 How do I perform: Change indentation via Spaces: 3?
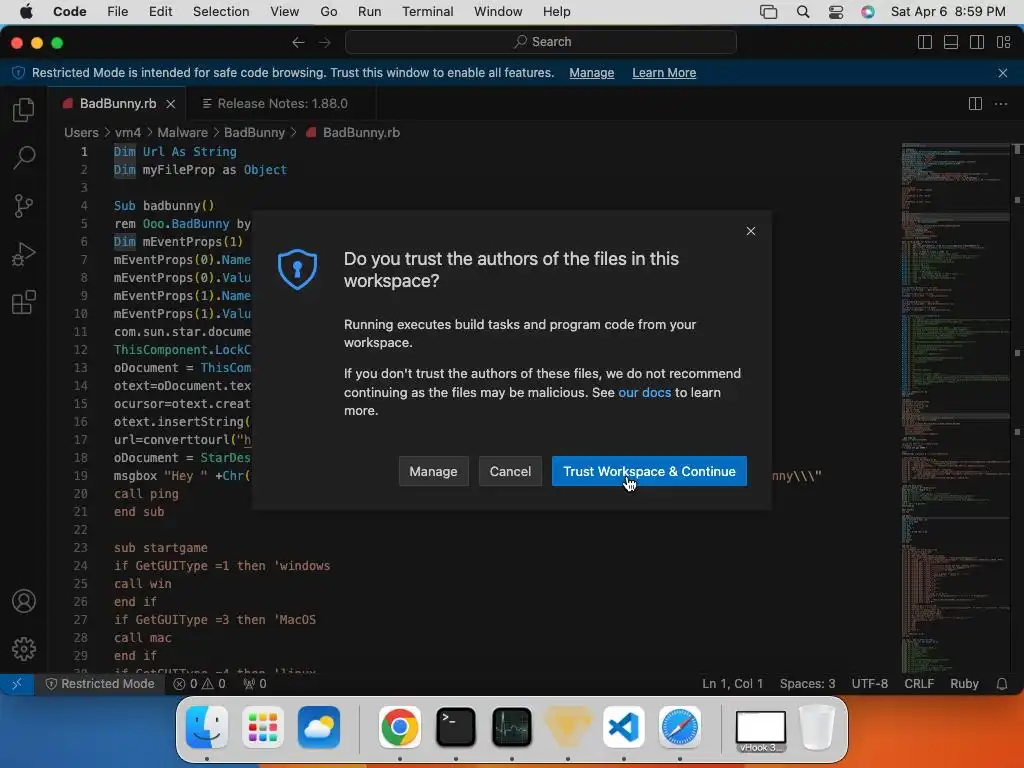[807, 684]
